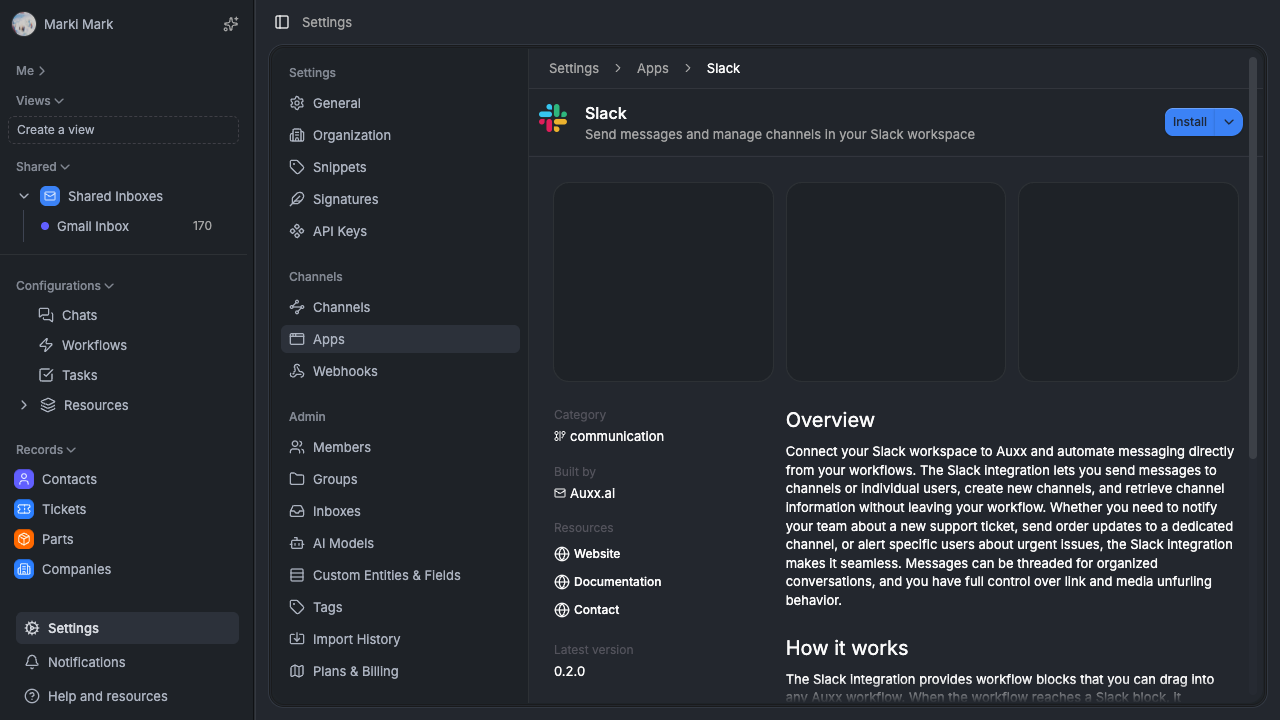The height and width of the screenshot is (720, 1280).
Task: Click the AI Models robot icon
Action: click(x=297, y=543)
